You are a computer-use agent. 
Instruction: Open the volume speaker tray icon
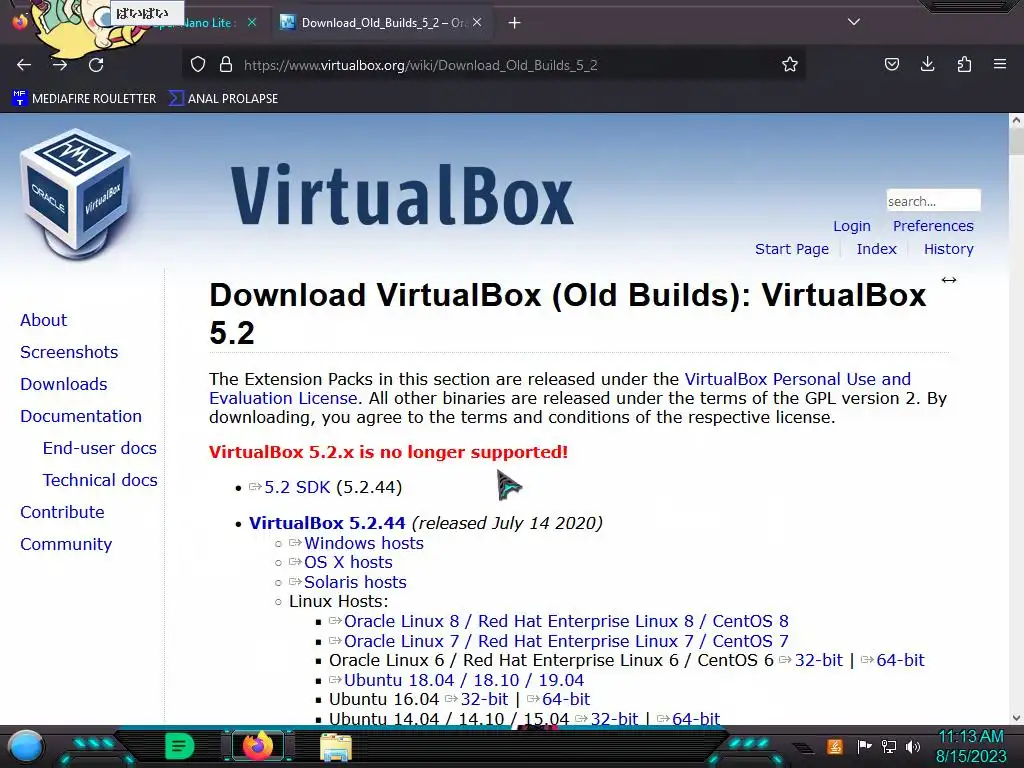click(913, 746)
